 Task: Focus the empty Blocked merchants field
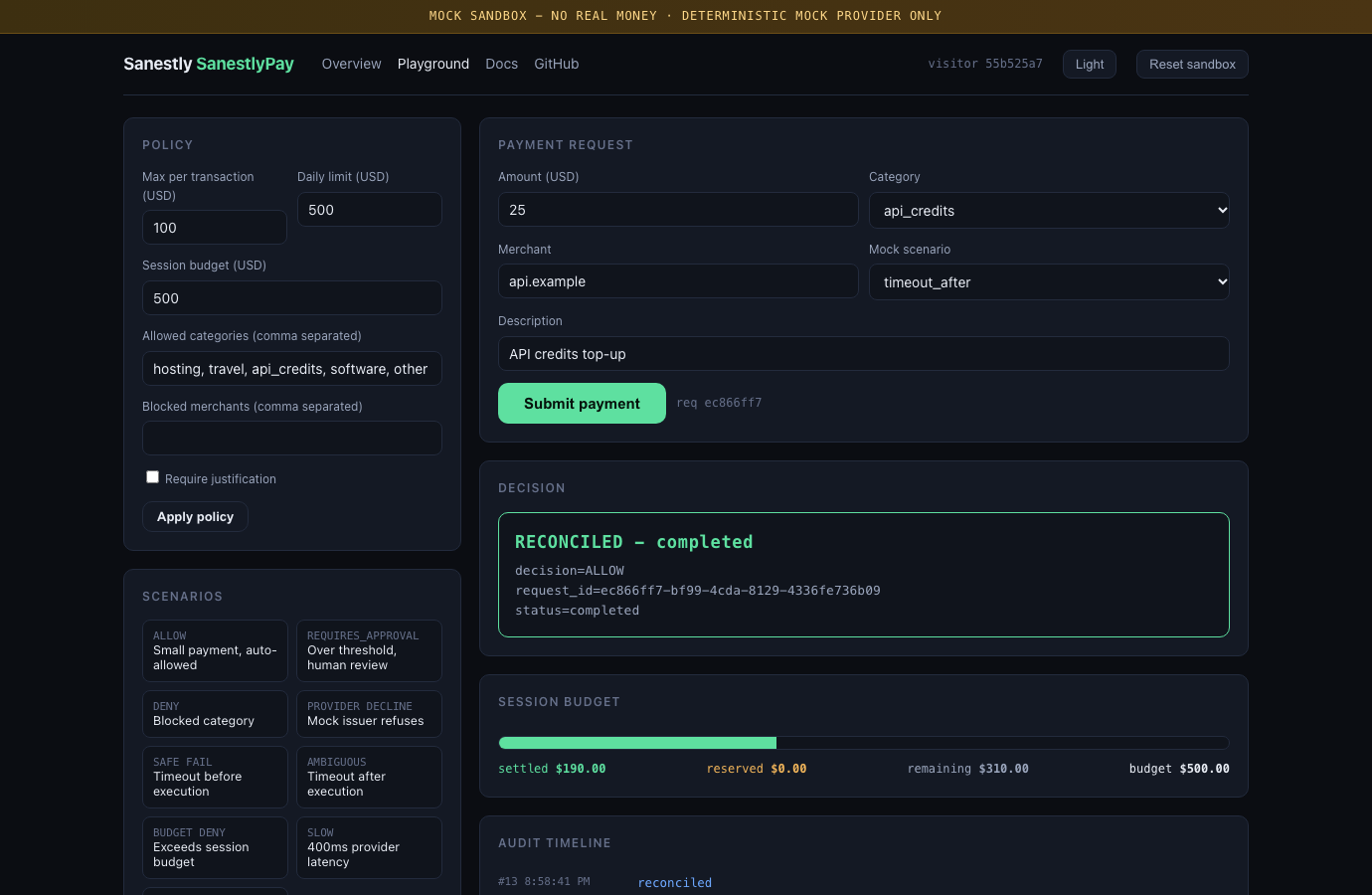(292, 439)
